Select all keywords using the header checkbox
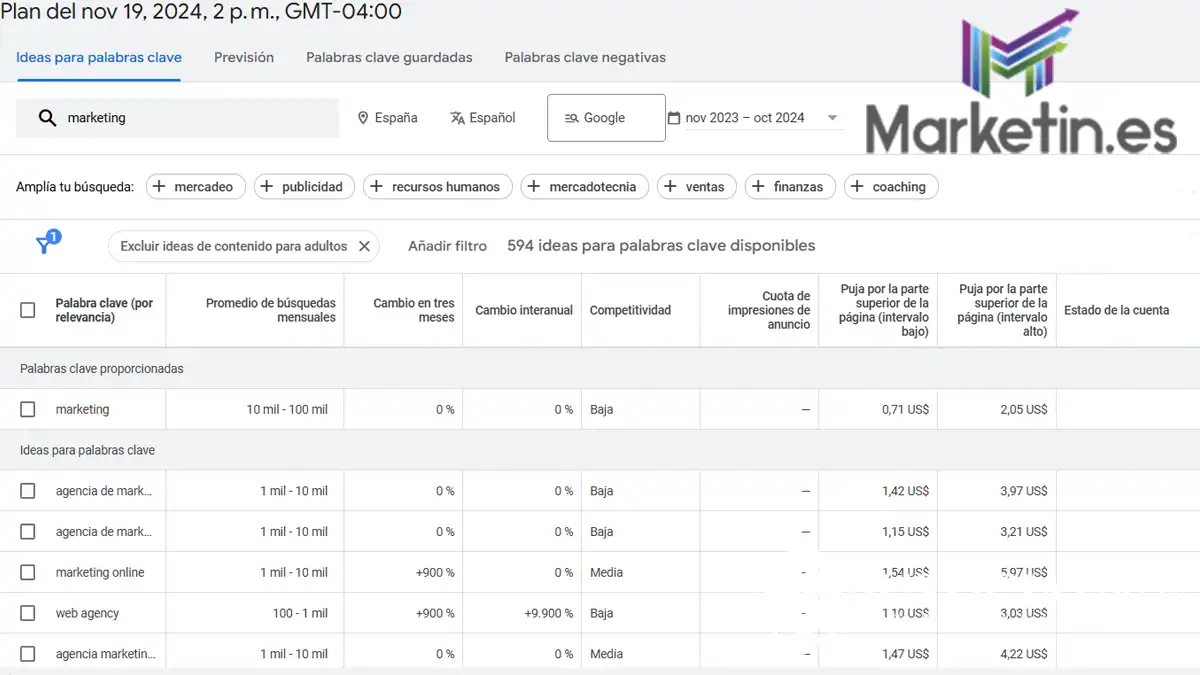 [x=27, y=310]
